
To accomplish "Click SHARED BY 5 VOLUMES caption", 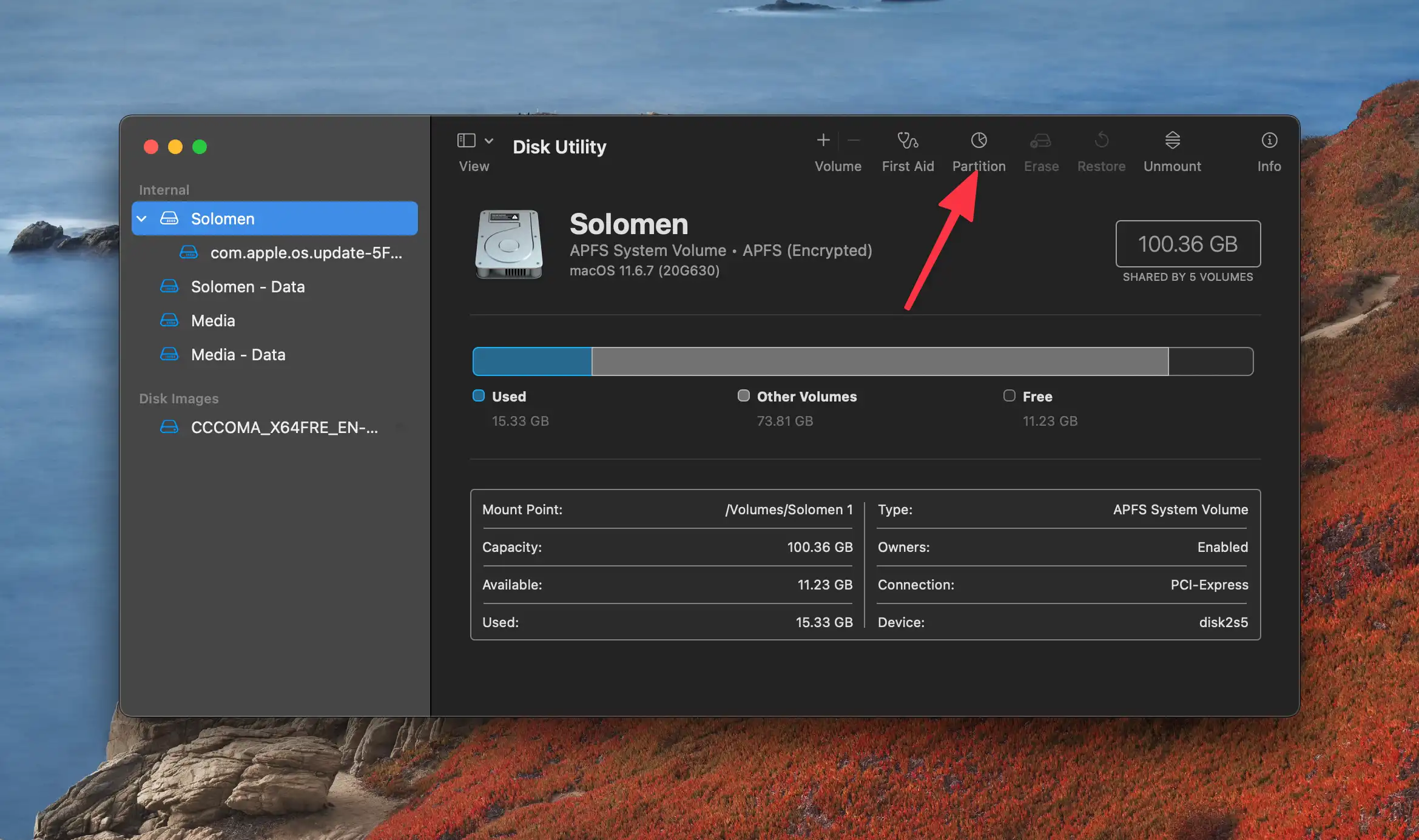I will [1188, 277].
